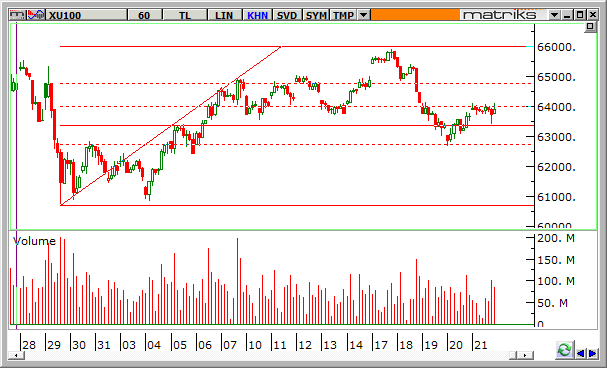This screenshot has width=607, height=368.
Task: Click small square button at chart's top-right corner
Action: click(x=590, y=26)
